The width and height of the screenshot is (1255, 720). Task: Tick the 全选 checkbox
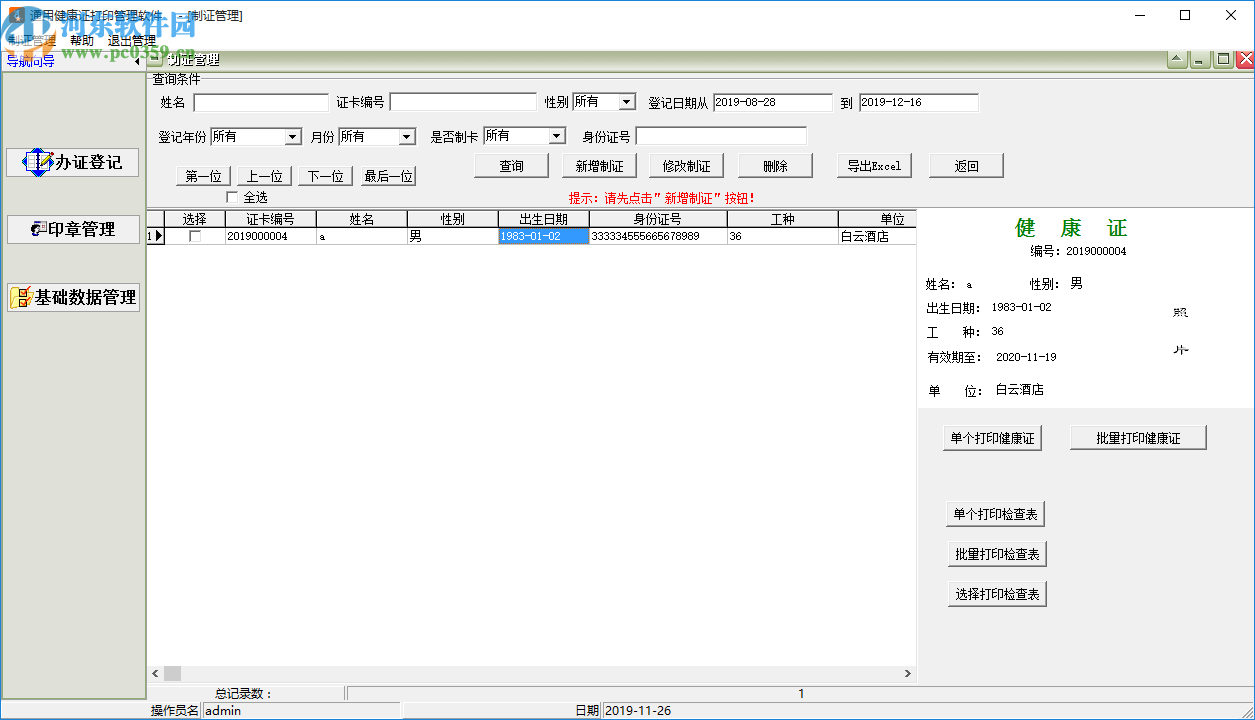[232, 197]
